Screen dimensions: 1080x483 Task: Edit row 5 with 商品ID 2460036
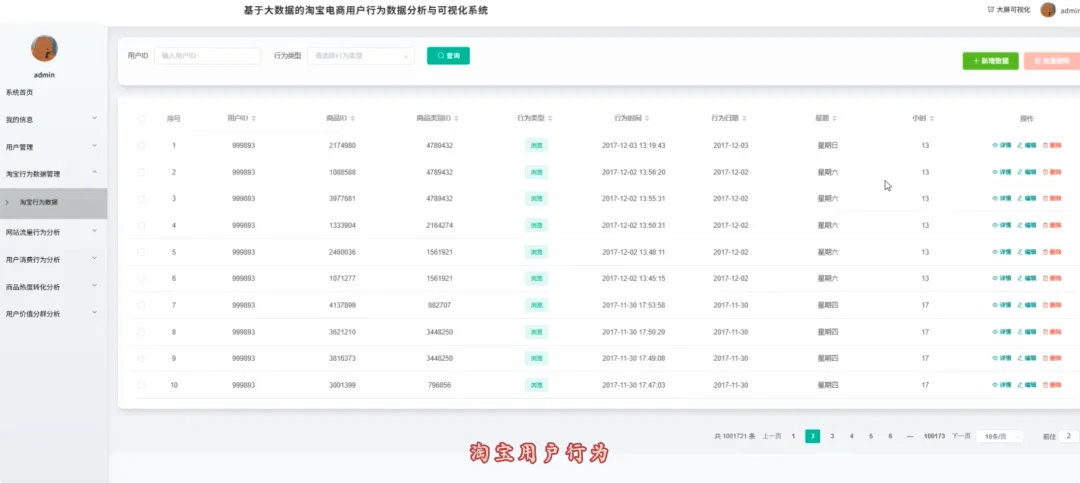click(x=1026, y=252)
